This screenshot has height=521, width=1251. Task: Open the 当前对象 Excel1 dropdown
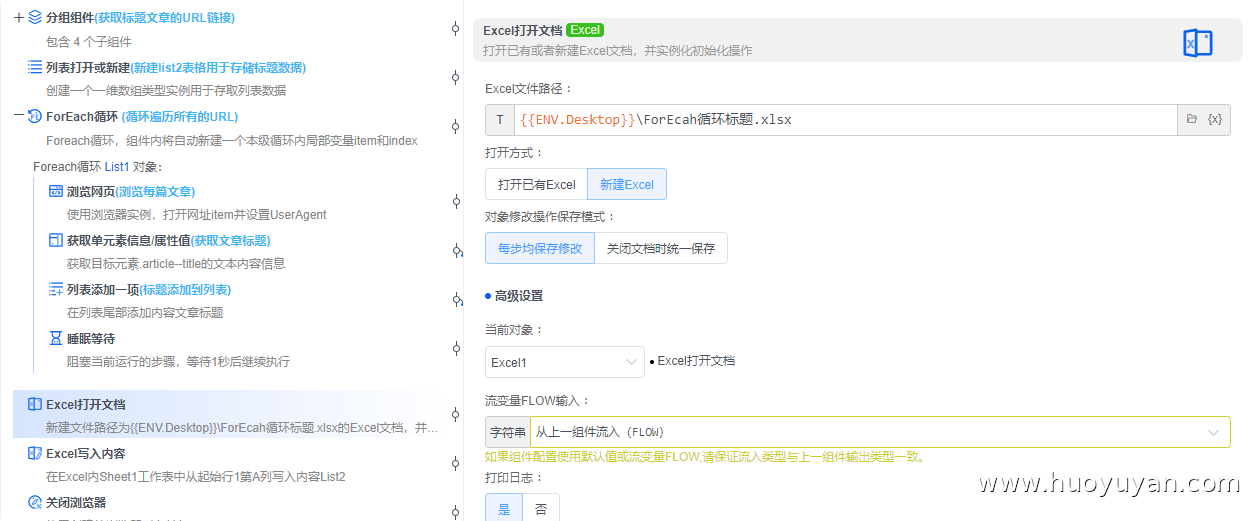pos(565,362)
